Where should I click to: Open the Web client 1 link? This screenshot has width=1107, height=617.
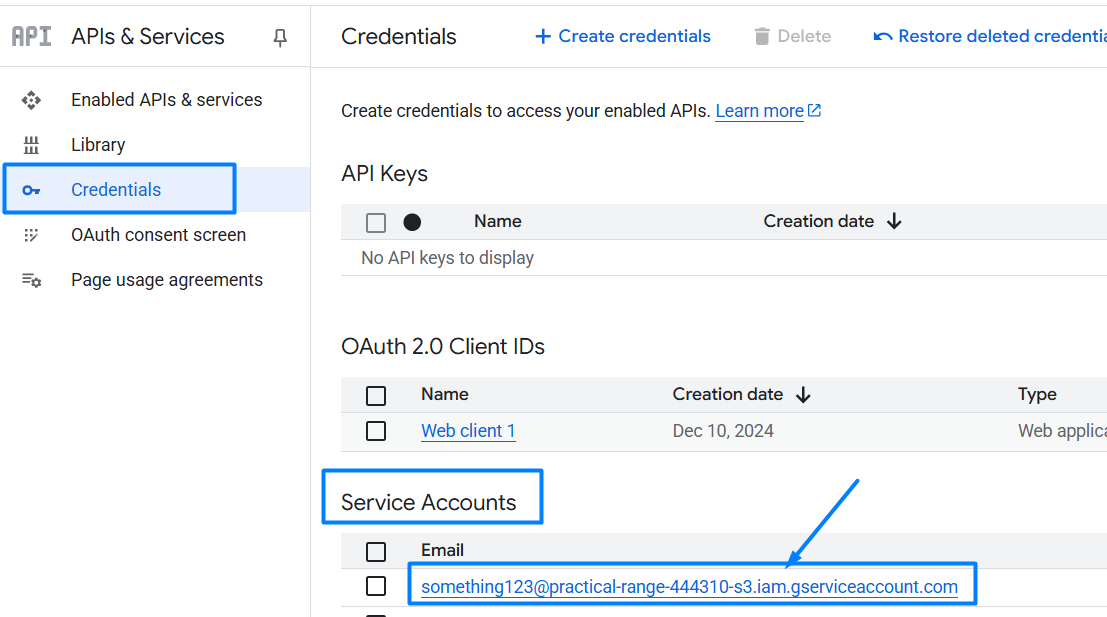(x=468, y=431)
